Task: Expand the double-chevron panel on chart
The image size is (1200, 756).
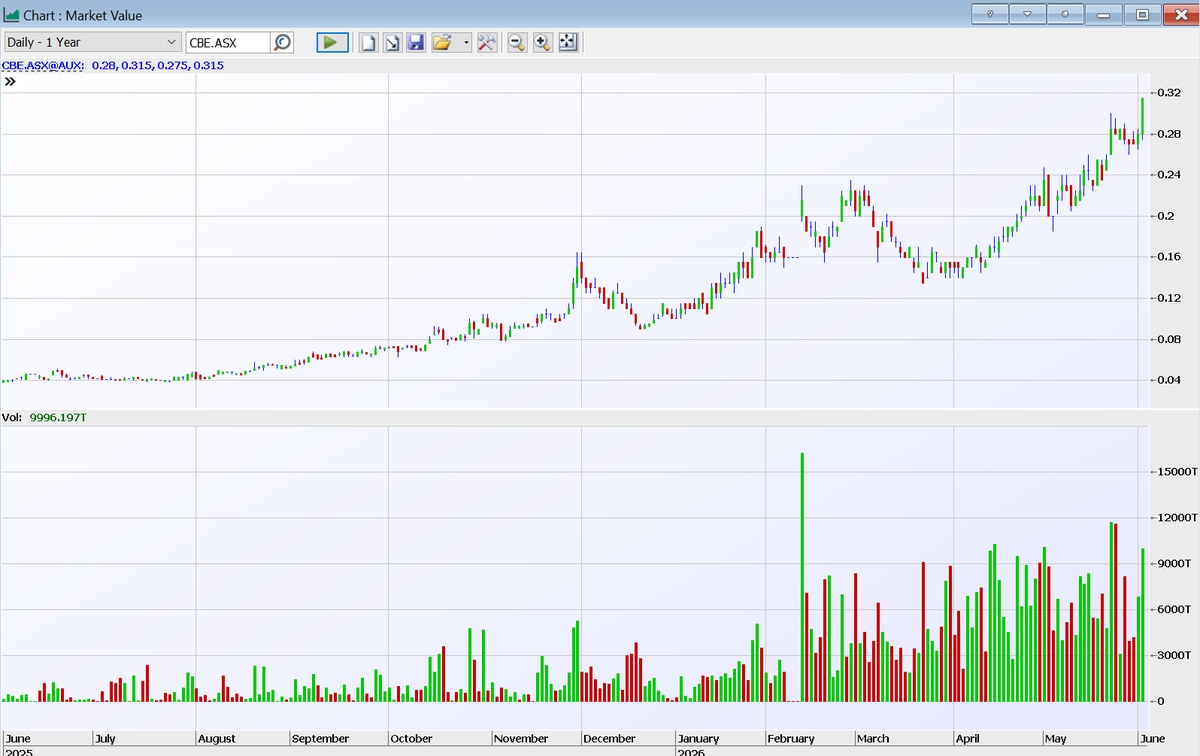Action: [10, 83]
